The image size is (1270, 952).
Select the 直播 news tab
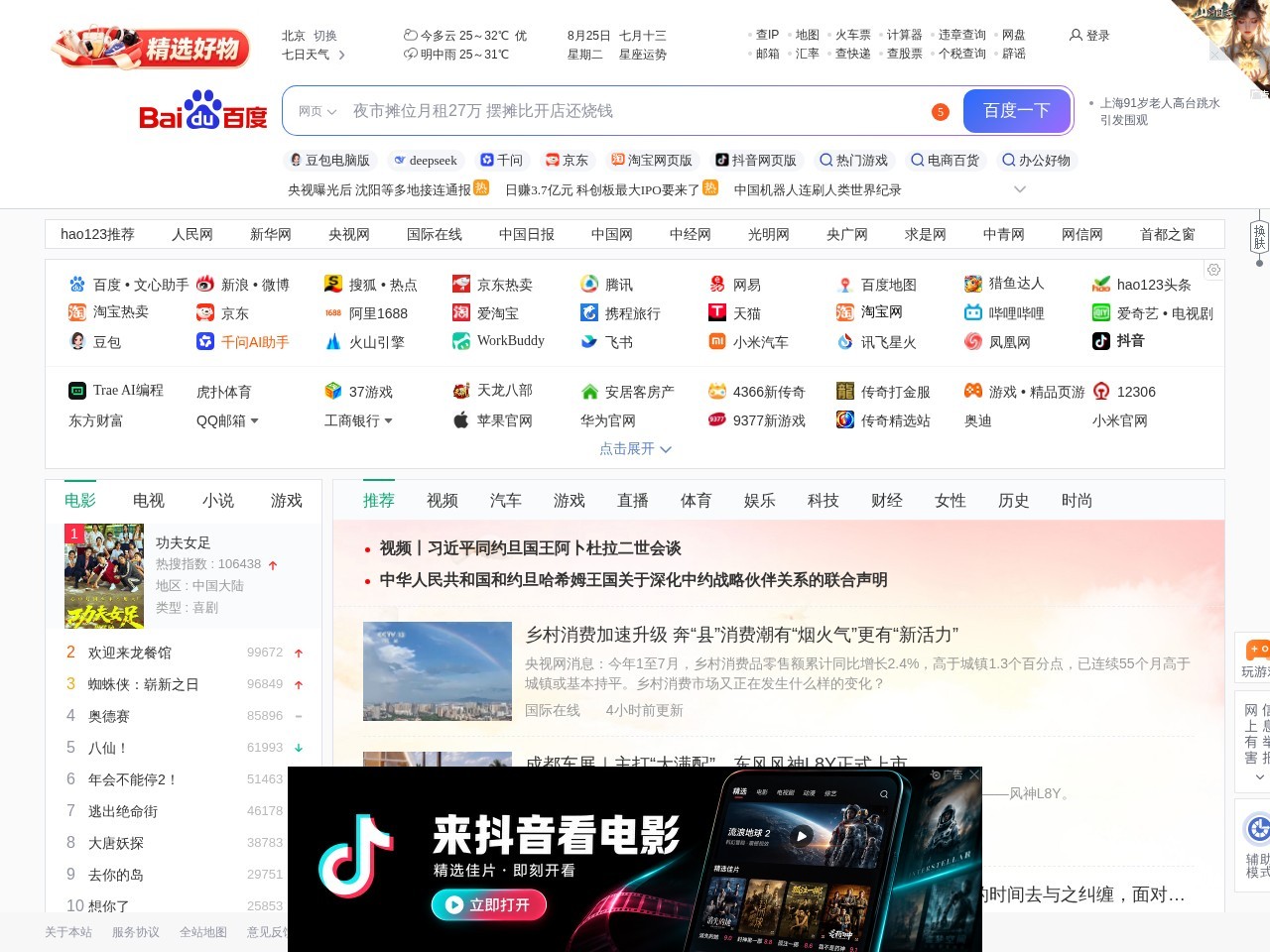point(633,501)
